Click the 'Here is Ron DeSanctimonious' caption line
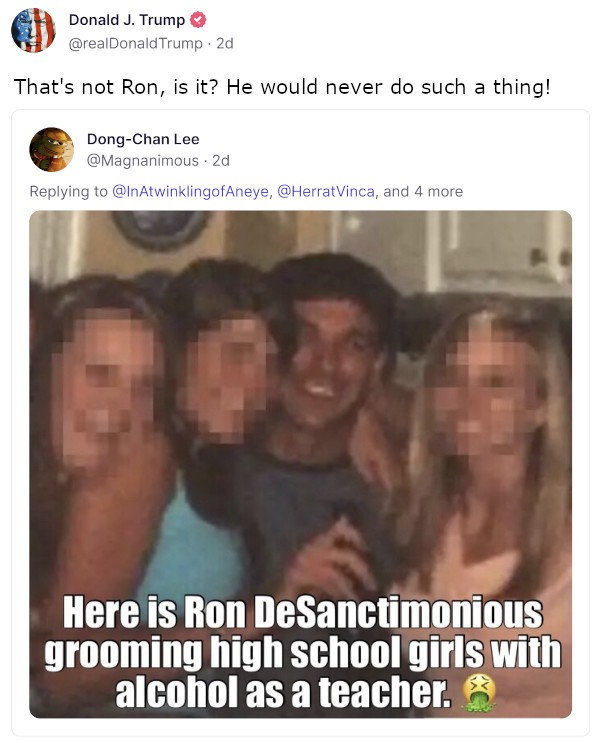The width and height of the screenshot is (600, 742). [303, 613]
